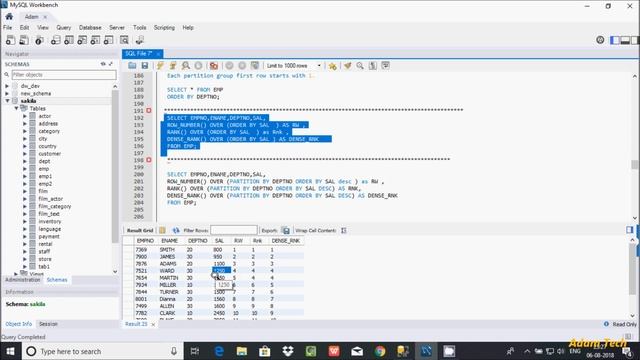The height and width of the screenshot is (360, 640).
Task: Expand the Views node
Action: 16,274
